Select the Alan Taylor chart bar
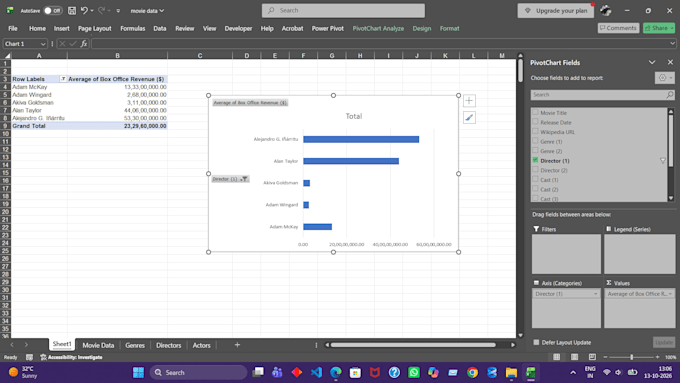Image resolution: width=680 pixels, height=383 pixels. [351, 161]
